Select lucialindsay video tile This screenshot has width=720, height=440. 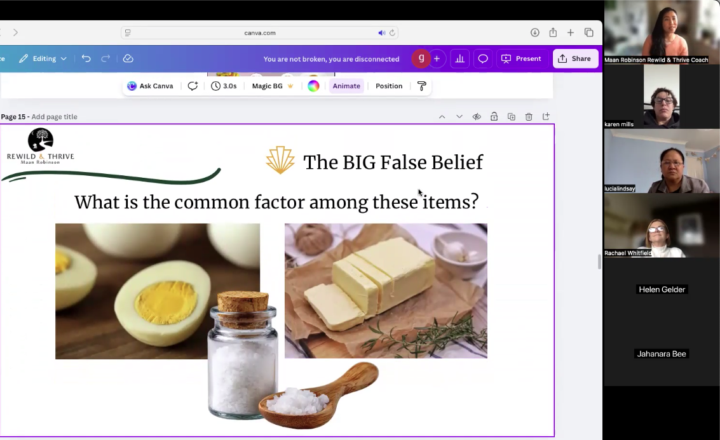[662, 161]
